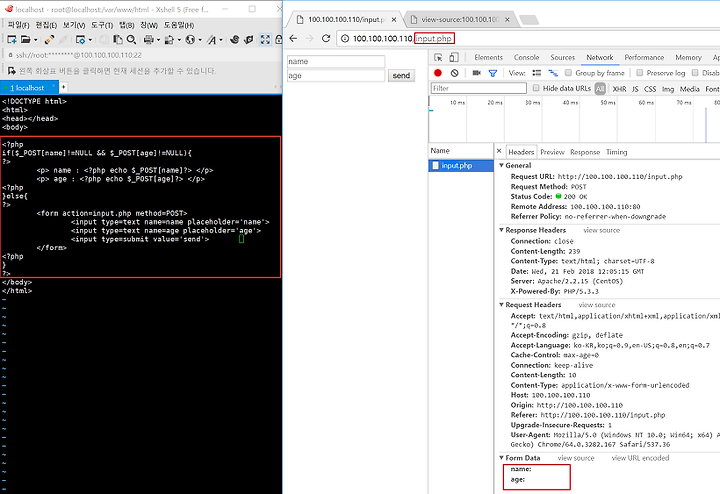
Task: Click the Paste clipboard icon in Xshell toolbar
Action: point(118,39)
